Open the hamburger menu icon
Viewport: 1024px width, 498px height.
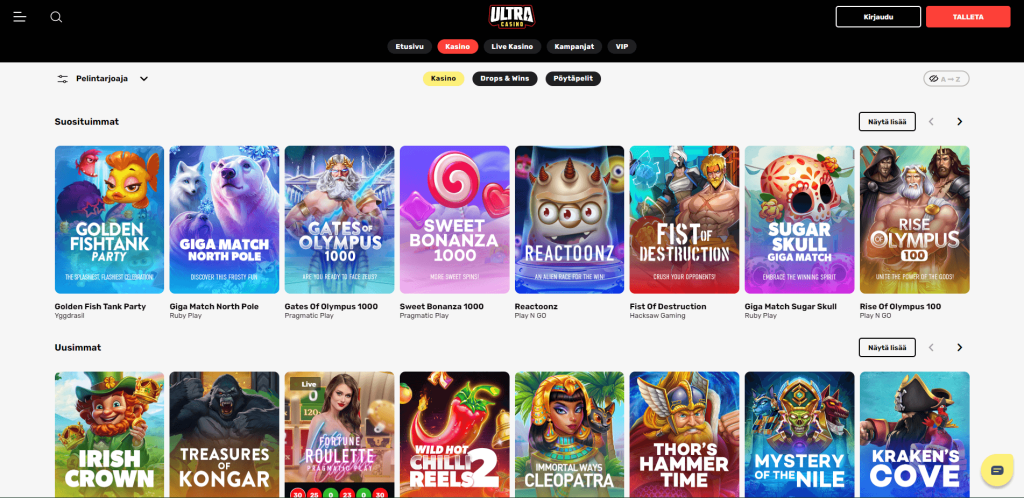coord(20,17)
